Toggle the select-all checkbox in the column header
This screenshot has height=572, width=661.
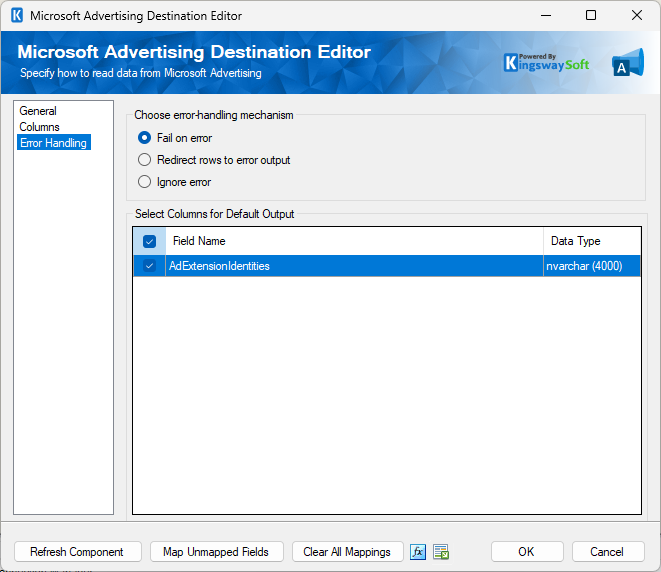pyautogui.click(x=149, y=241)
